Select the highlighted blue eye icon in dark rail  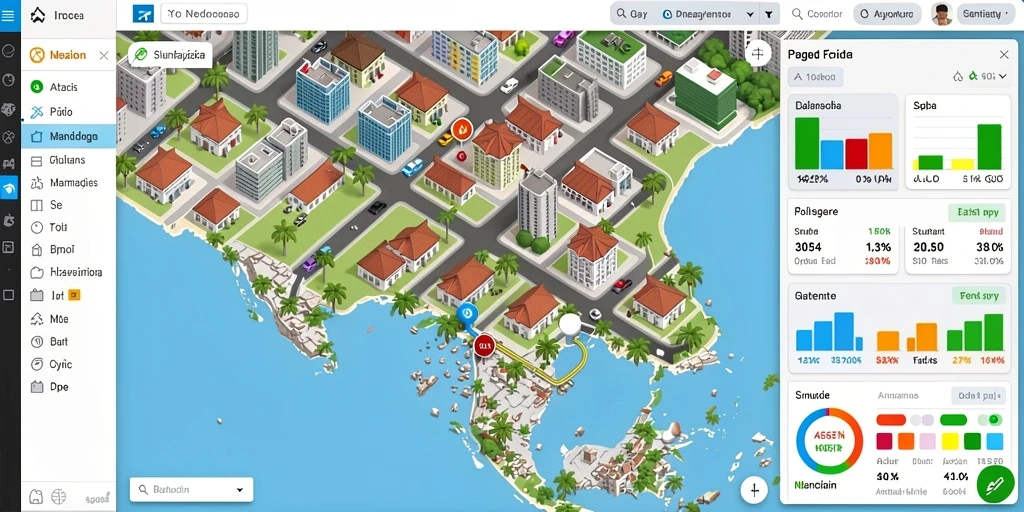click(8, 189)
